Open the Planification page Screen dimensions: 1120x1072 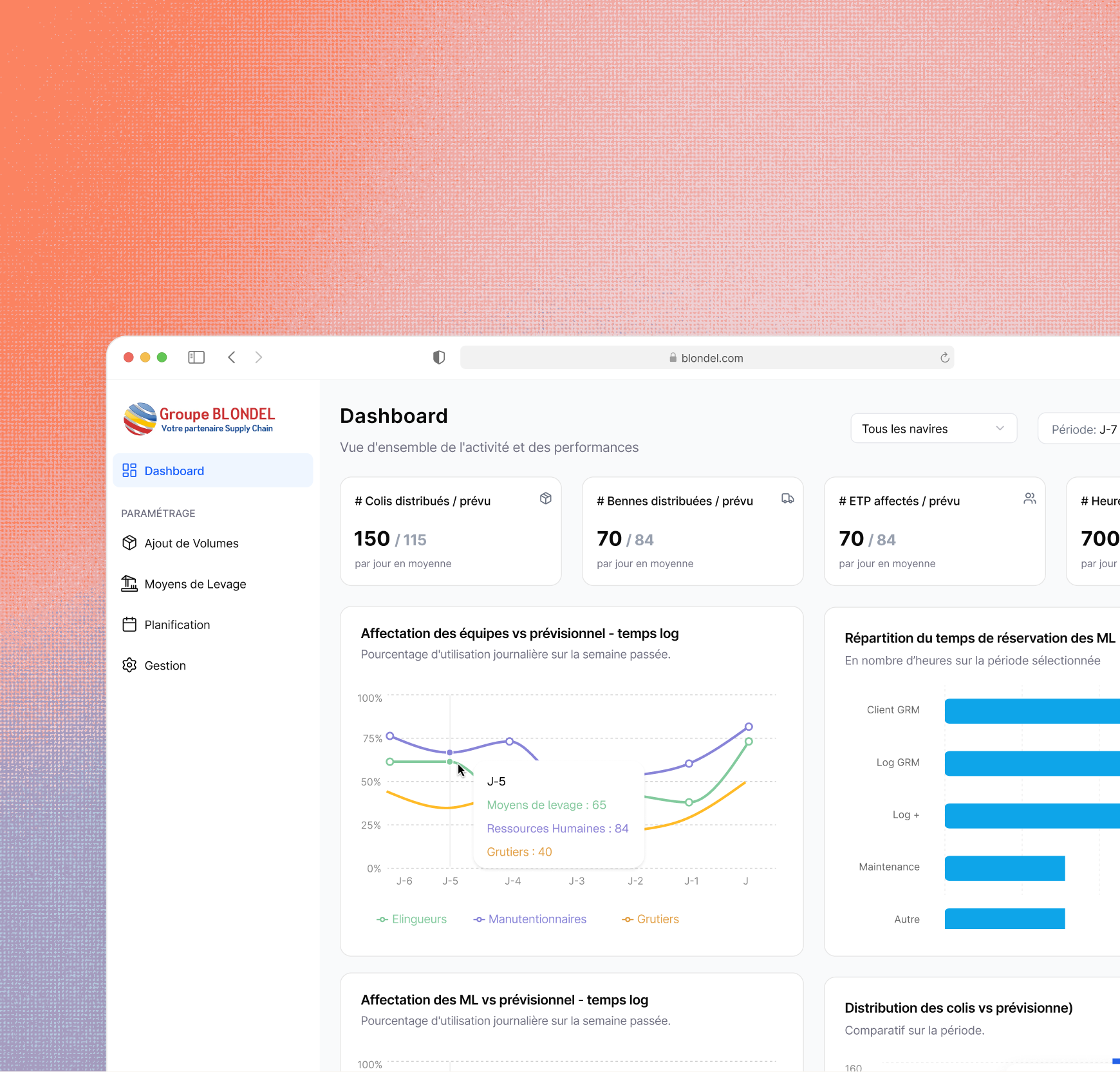[177, 625]
